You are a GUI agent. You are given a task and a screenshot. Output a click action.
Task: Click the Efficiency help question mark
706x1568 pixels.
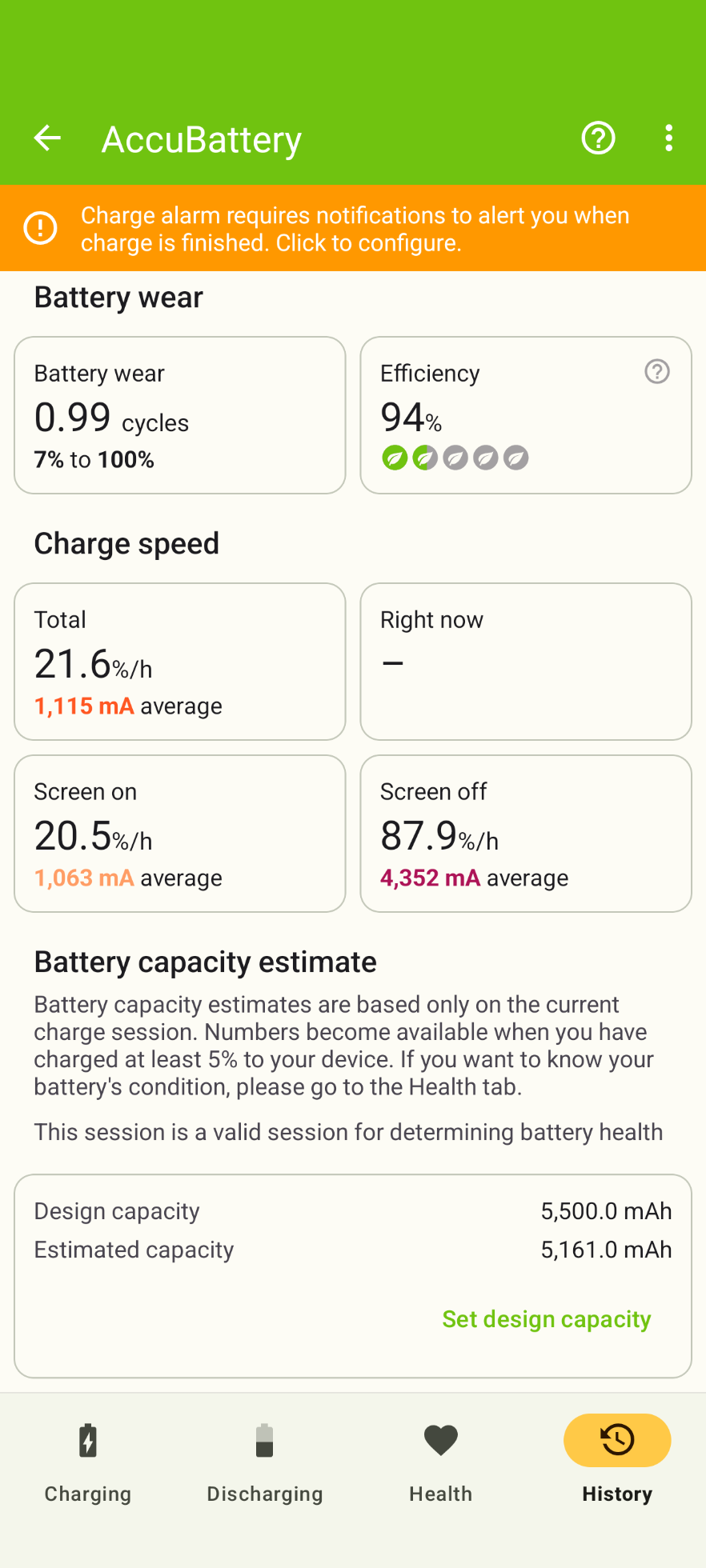[x=657, y=372]
